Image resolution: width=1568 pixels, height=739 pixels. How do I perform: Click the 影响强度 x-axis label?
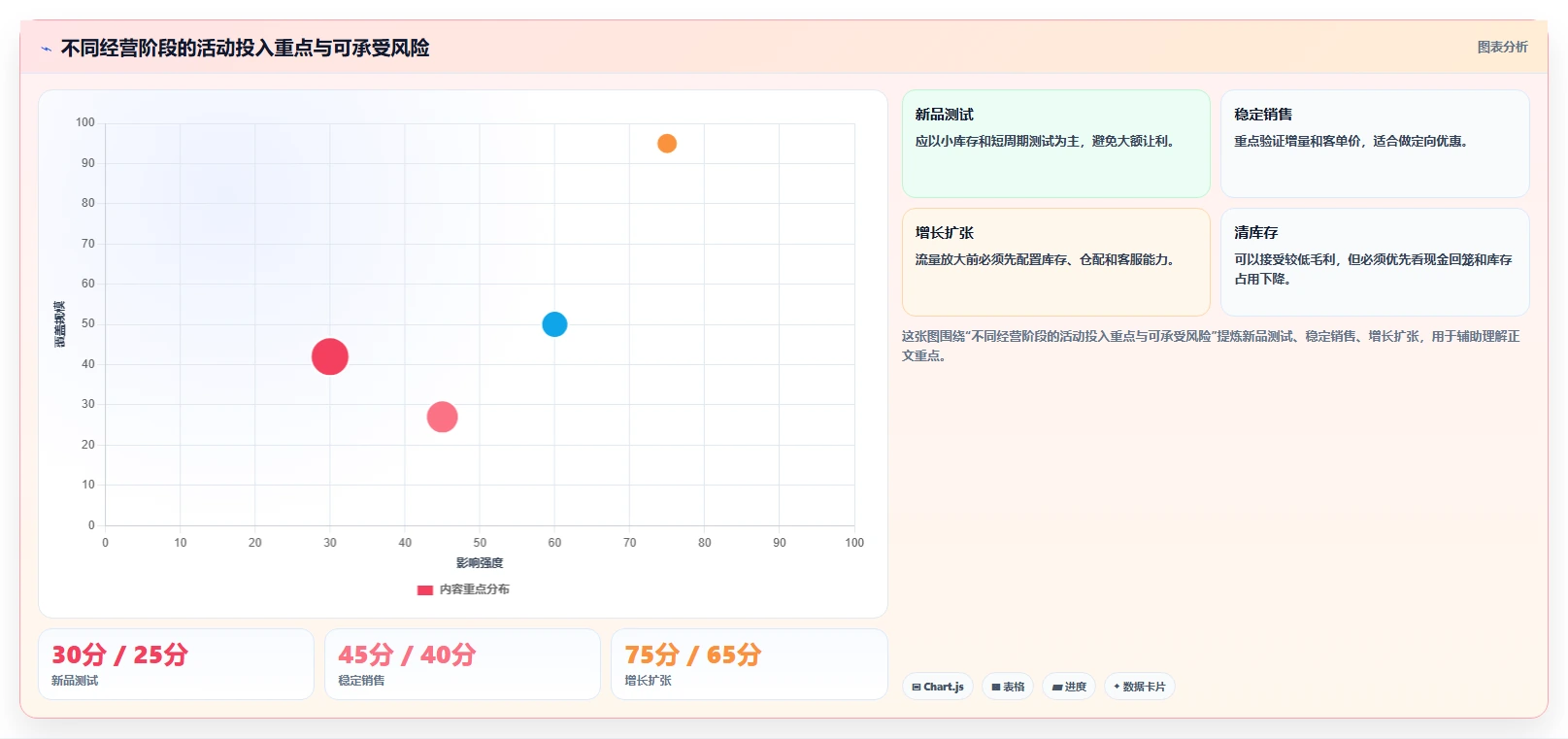tap(480, 563)
